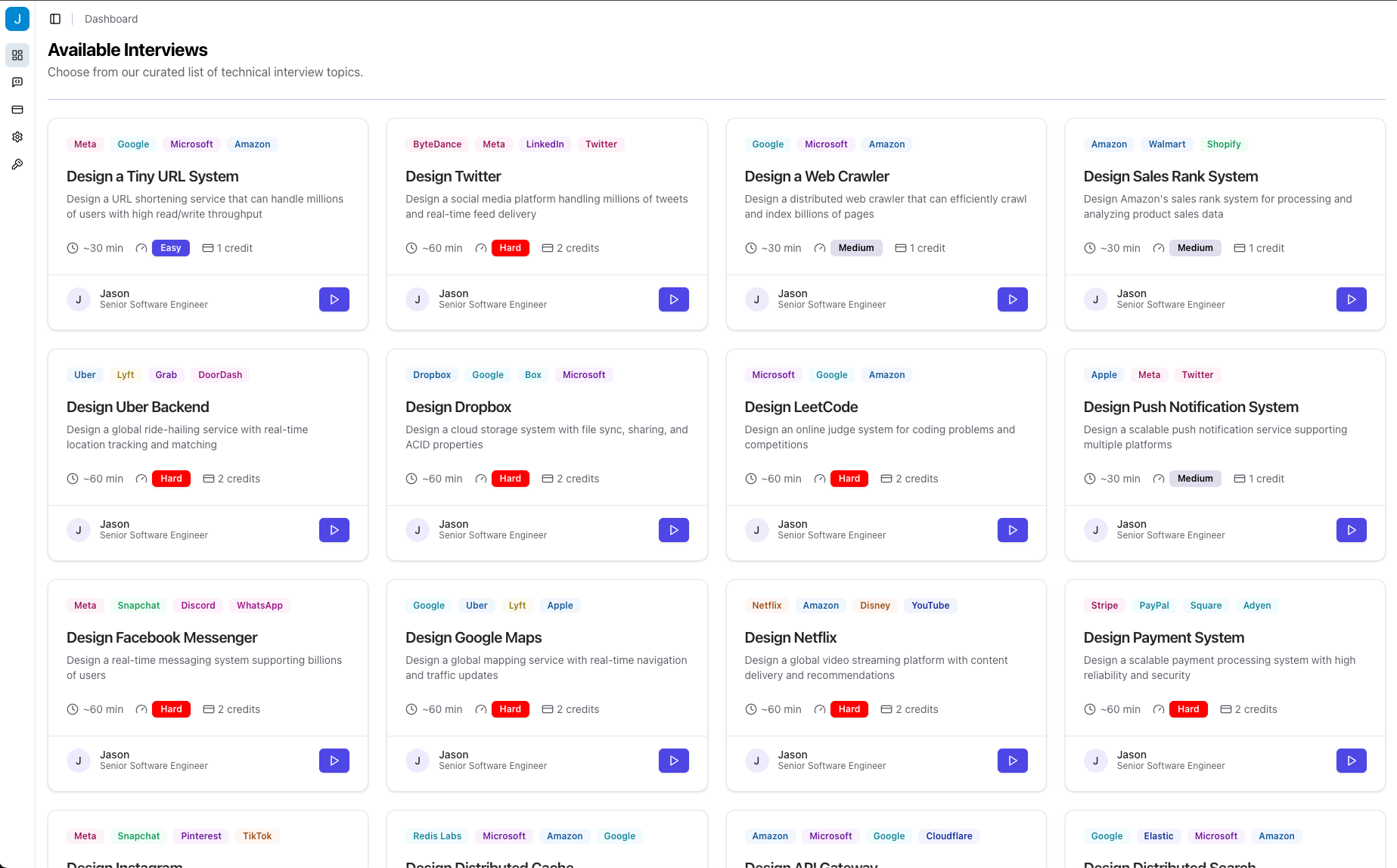This screenshot has width=1397, height=868.
Task: Click the Dropbox tag on Design Dropbox card
Action: point(432,375)
